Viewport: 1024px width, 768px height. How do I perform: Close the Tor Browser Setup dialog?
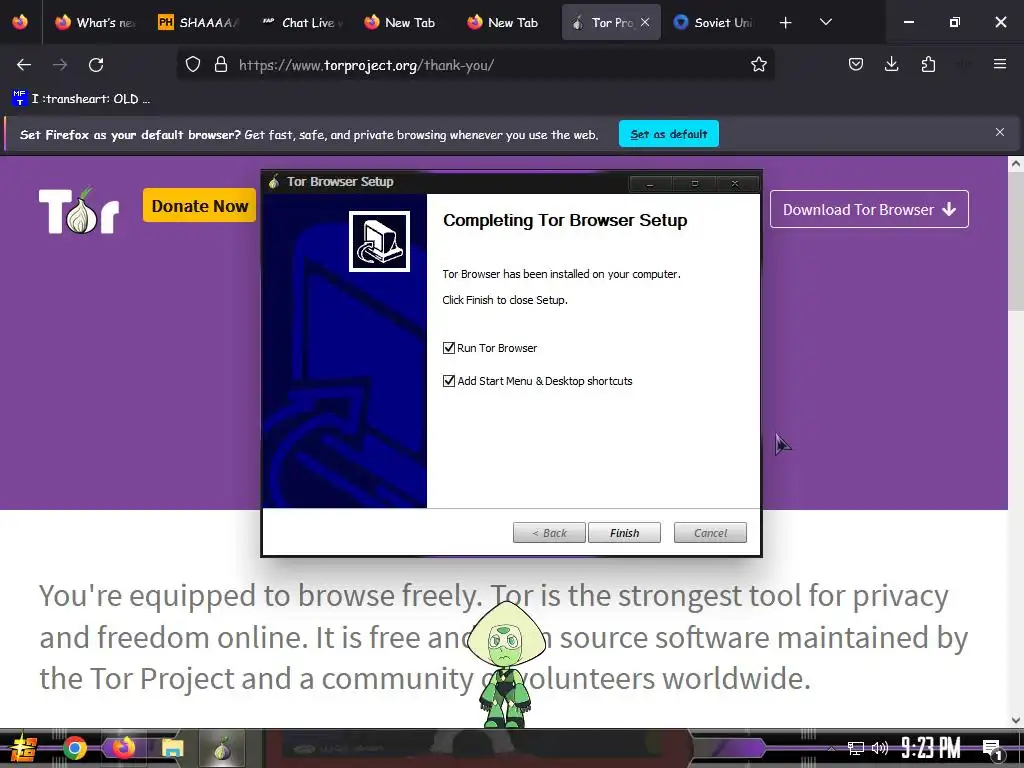(735, 184)
